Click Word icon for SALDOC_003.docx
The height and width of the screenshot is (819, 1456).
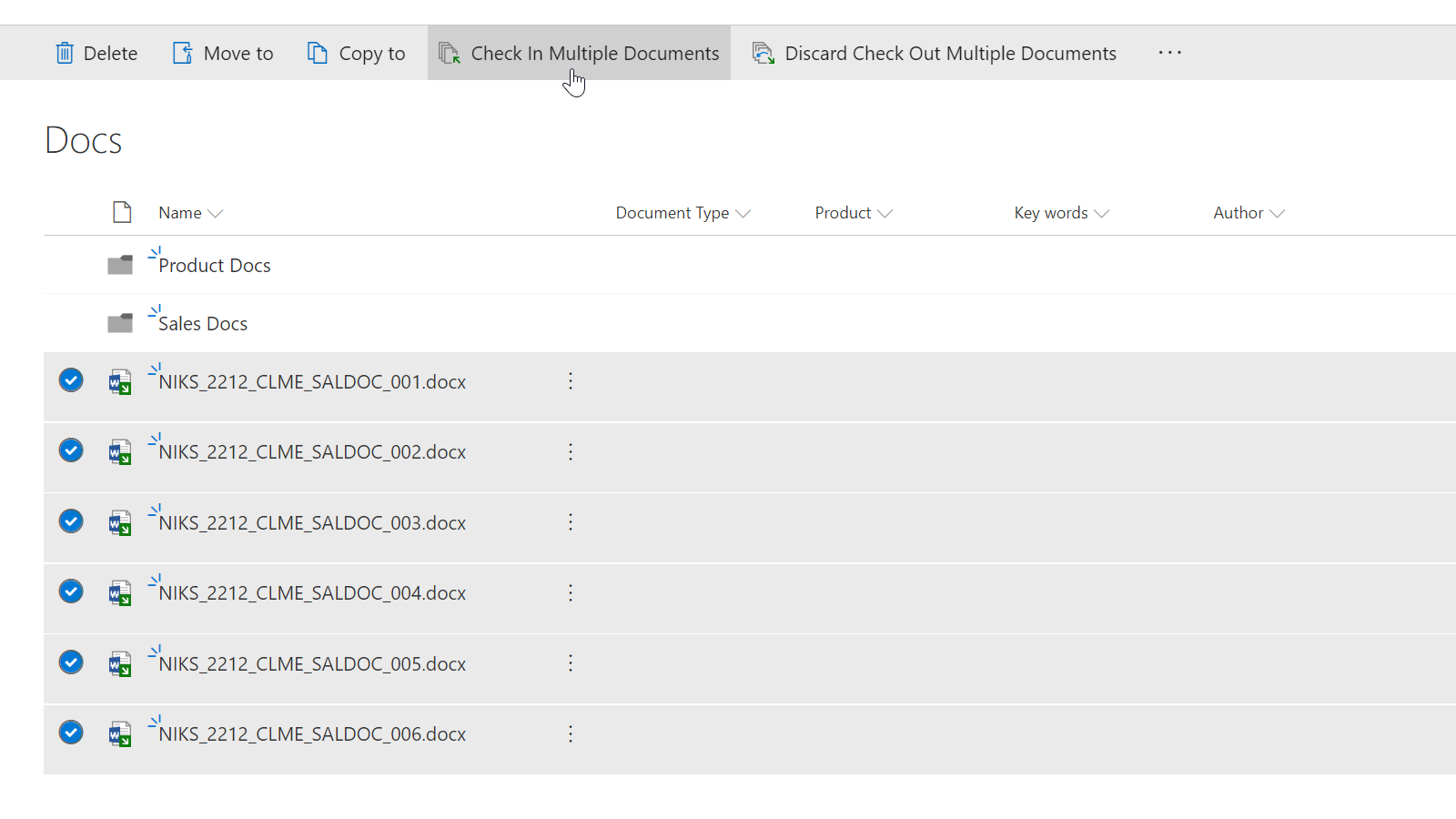pos(120,523)
